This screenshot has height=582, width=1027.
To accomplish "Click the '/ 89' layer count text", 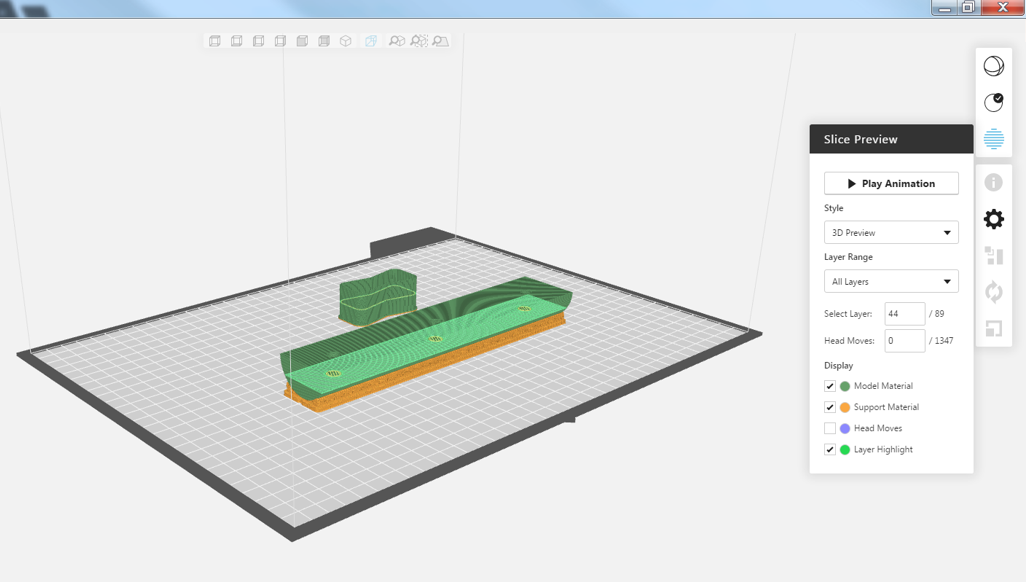I will point(937,314).
